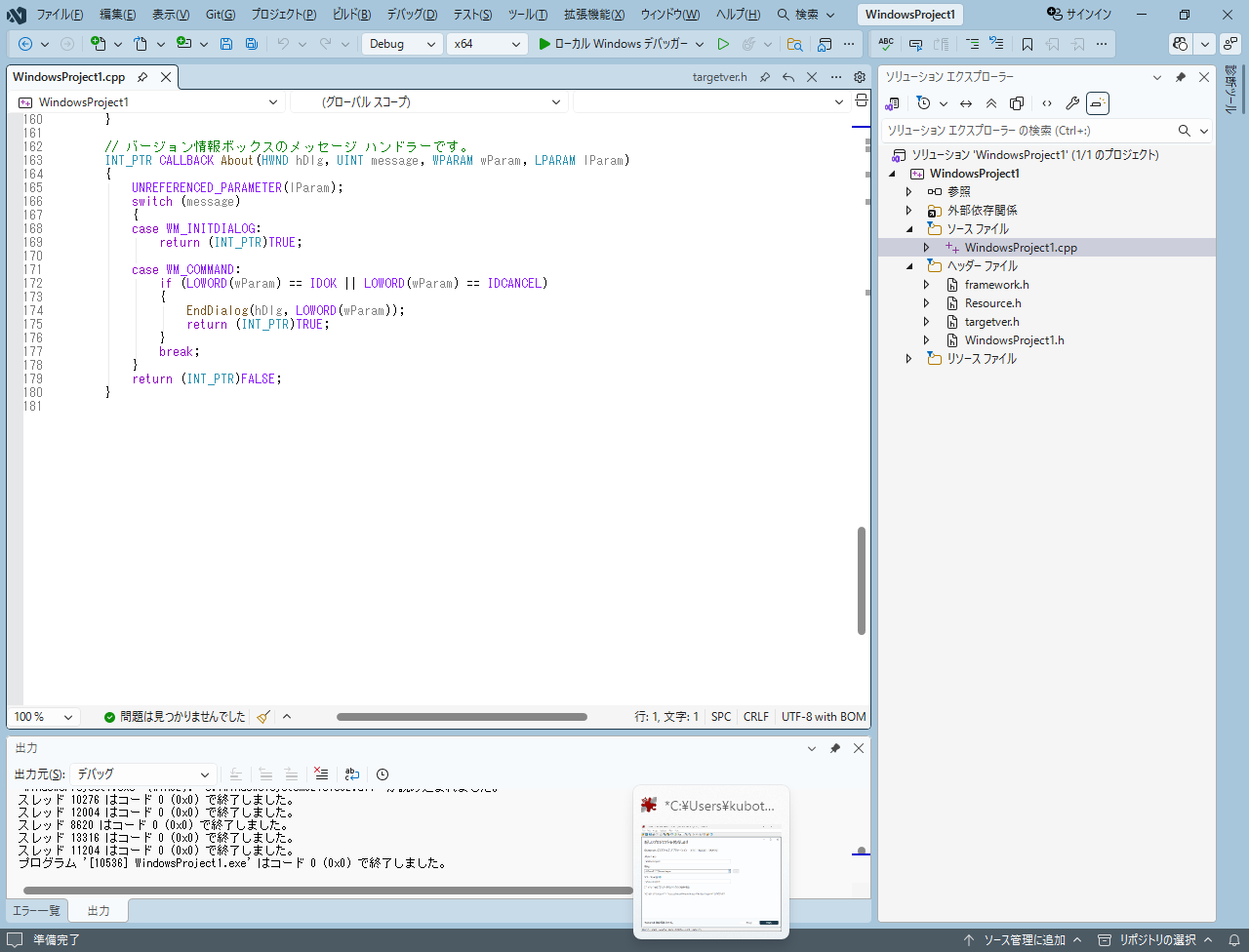The height and width of the screenshot is (952, 1249).
Task: Toggle the Solution Explorer preview selected items button
Action: click(1098, 103)
